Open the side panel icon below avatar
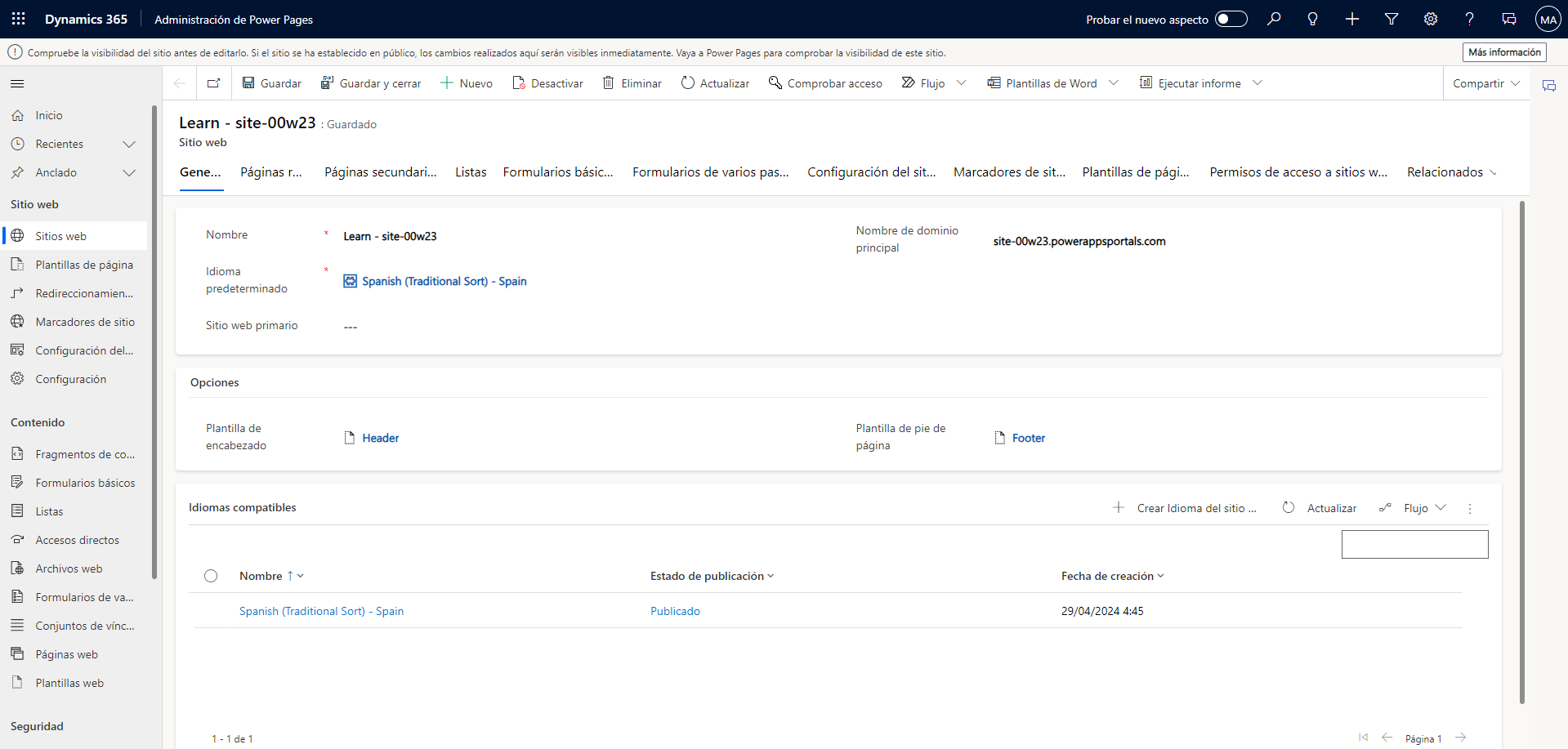Image resolution: width=1568 pixels, height=749 pixels. [x=1549, y=86]
